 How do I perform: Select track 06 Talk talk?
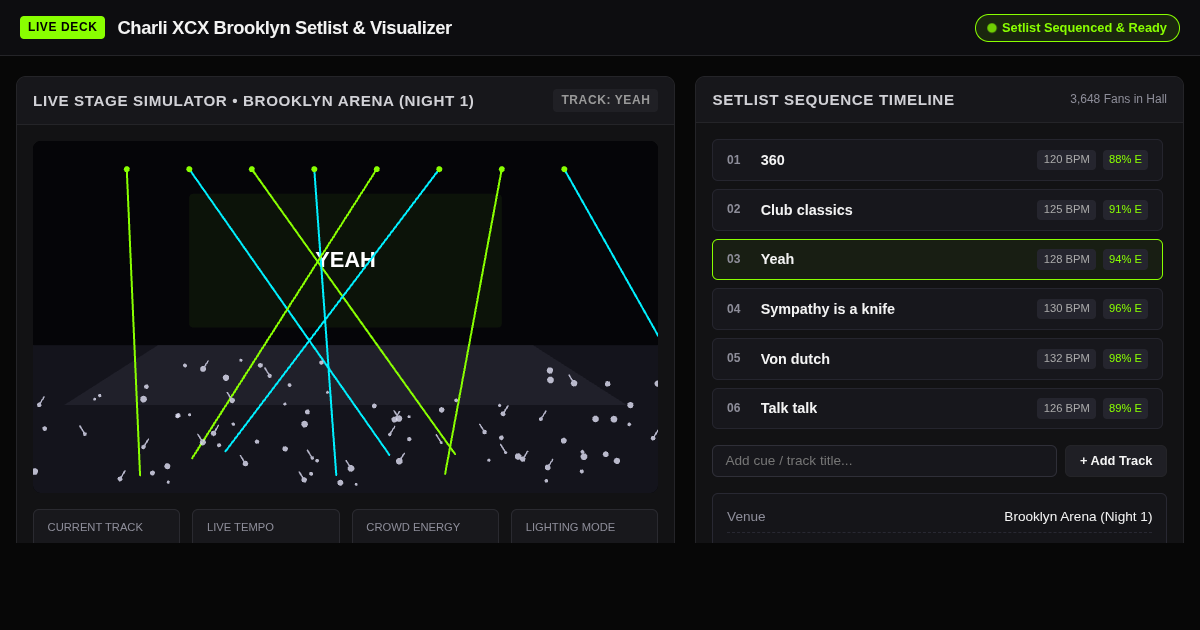tap(937, 408)
